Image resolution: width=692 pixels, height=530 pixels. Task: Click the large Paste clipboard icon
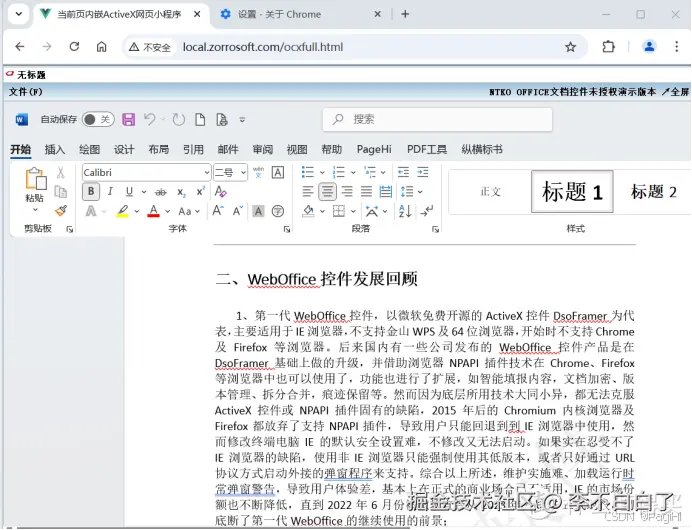pyautogui.click(x=36, y=179)
